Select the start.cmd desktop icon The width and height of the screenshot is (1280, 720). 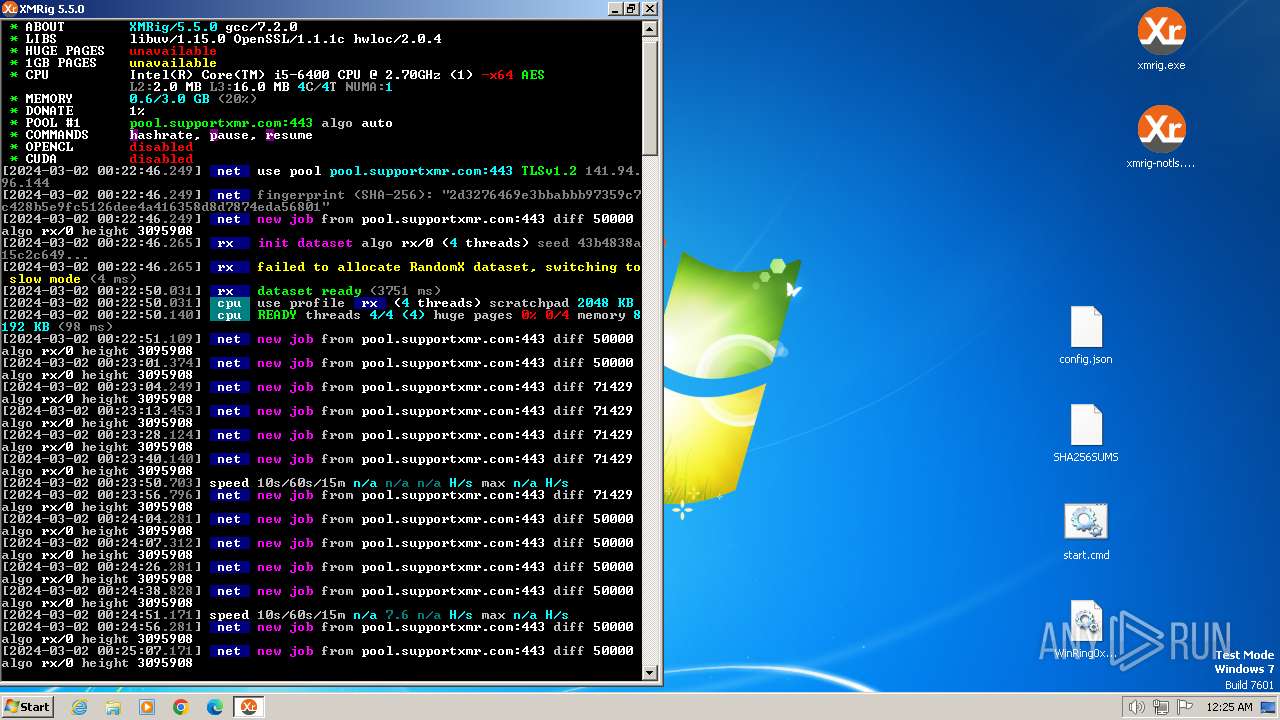point(1086,532)
